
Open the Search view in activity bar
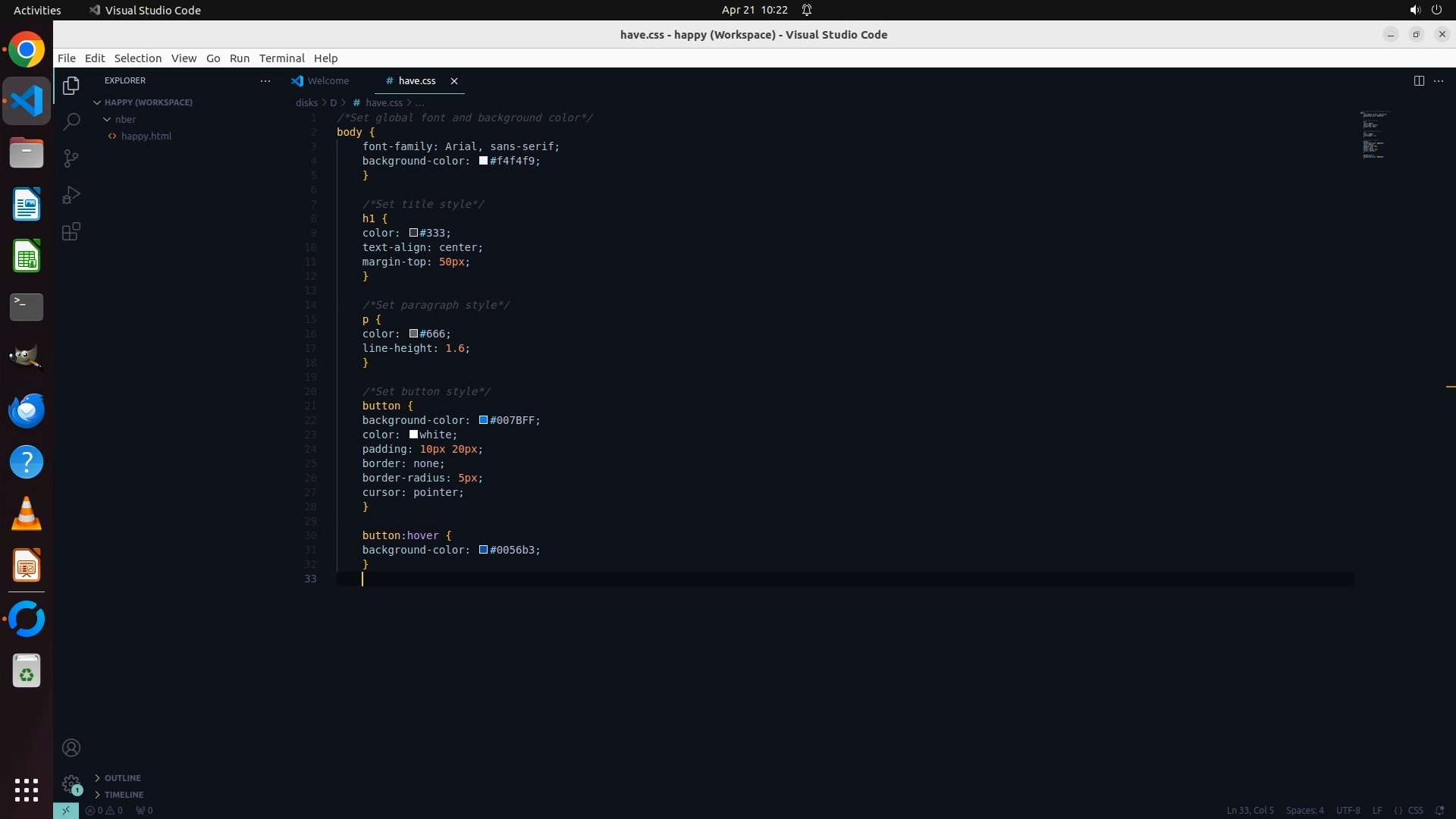click(71, 121)
